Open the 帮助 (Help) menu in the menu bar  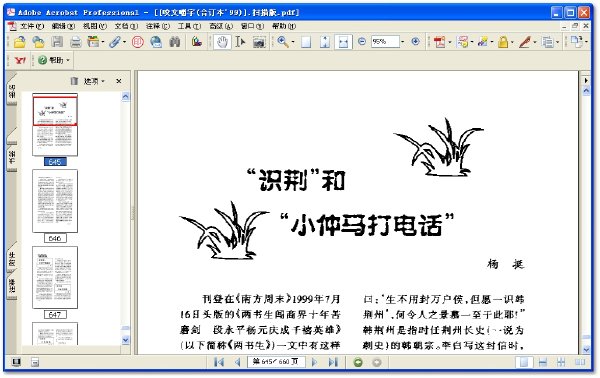click(284, 26)
